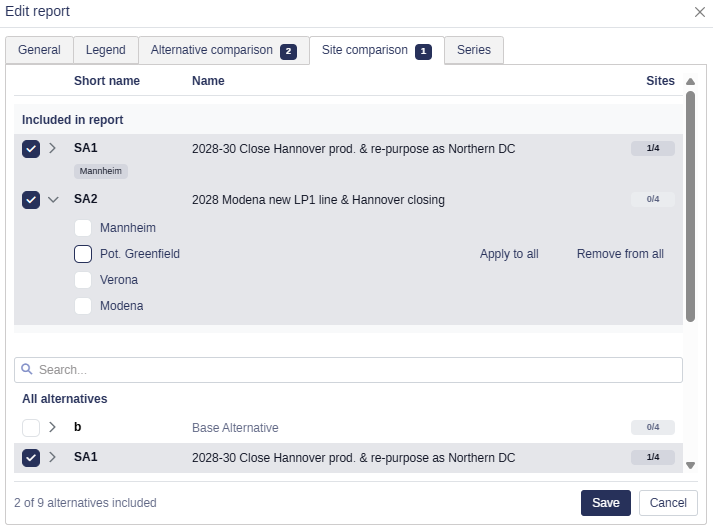
Task: Click the 1/4 sites badge for included SA1
Action: (653, 148)
